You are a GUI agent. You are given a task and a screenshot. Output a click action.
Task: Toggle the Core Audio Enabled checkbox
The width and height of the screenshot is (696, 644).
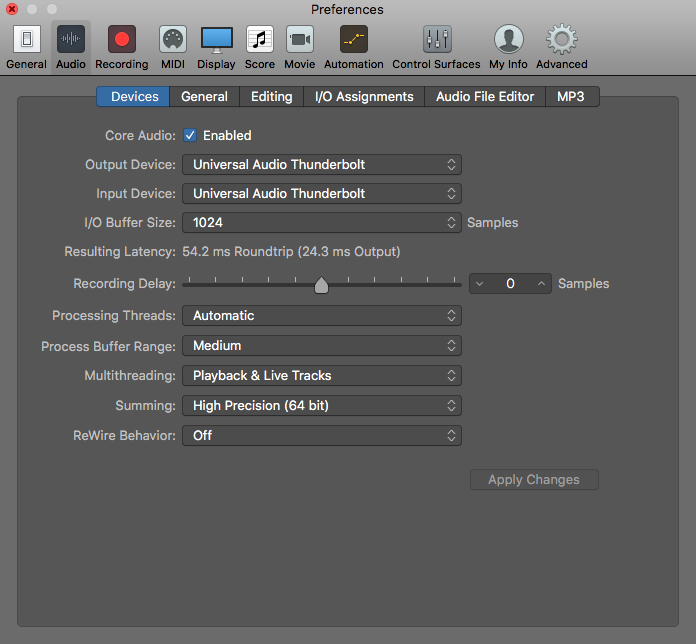tap(190, 135)
